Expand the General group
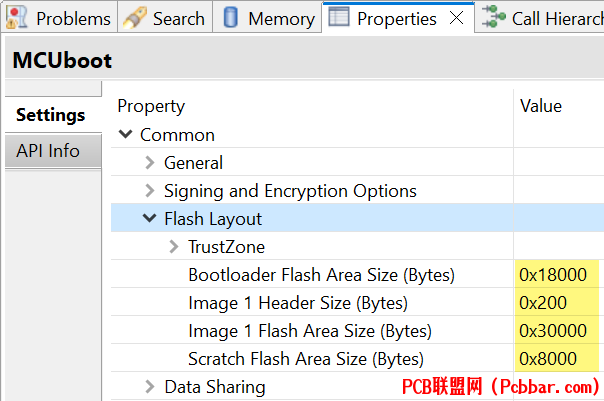 click(150, 163)
